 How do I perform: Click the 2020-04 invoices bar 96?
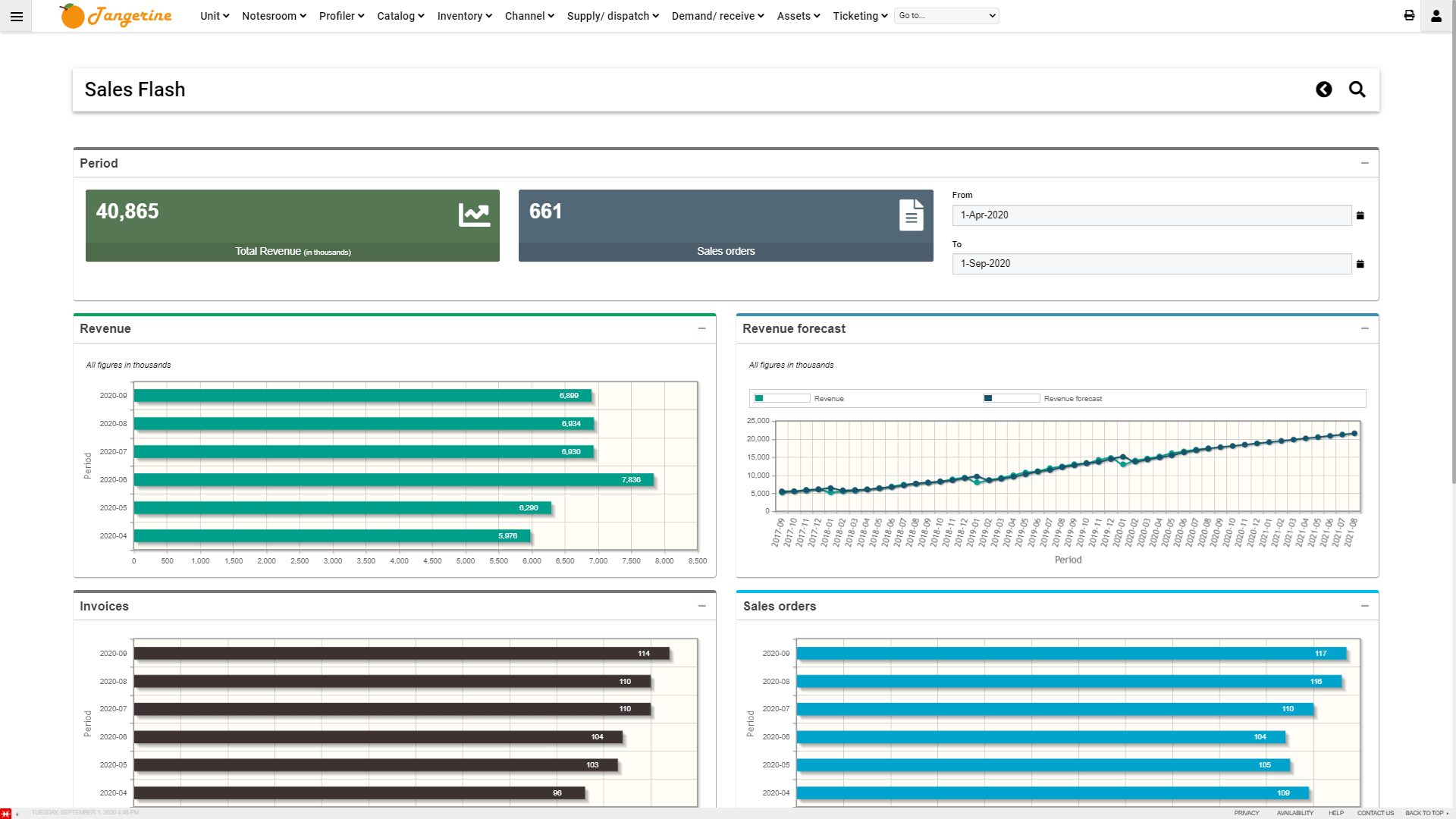[359, 793]
